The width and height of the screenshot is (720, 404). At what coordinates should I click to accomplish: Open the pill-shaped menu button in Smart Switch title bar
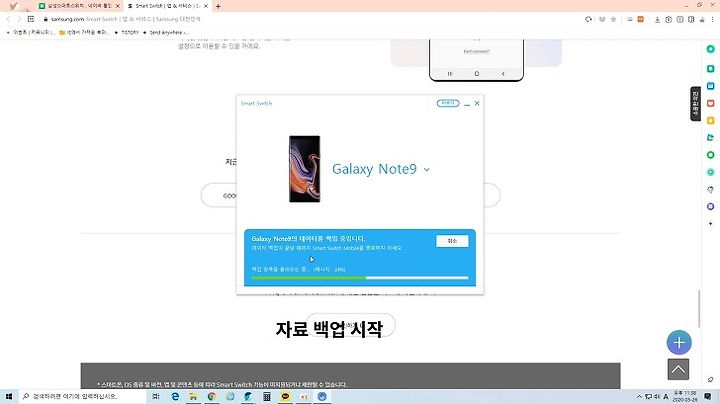pyautogui.click(x=448, y=103)
